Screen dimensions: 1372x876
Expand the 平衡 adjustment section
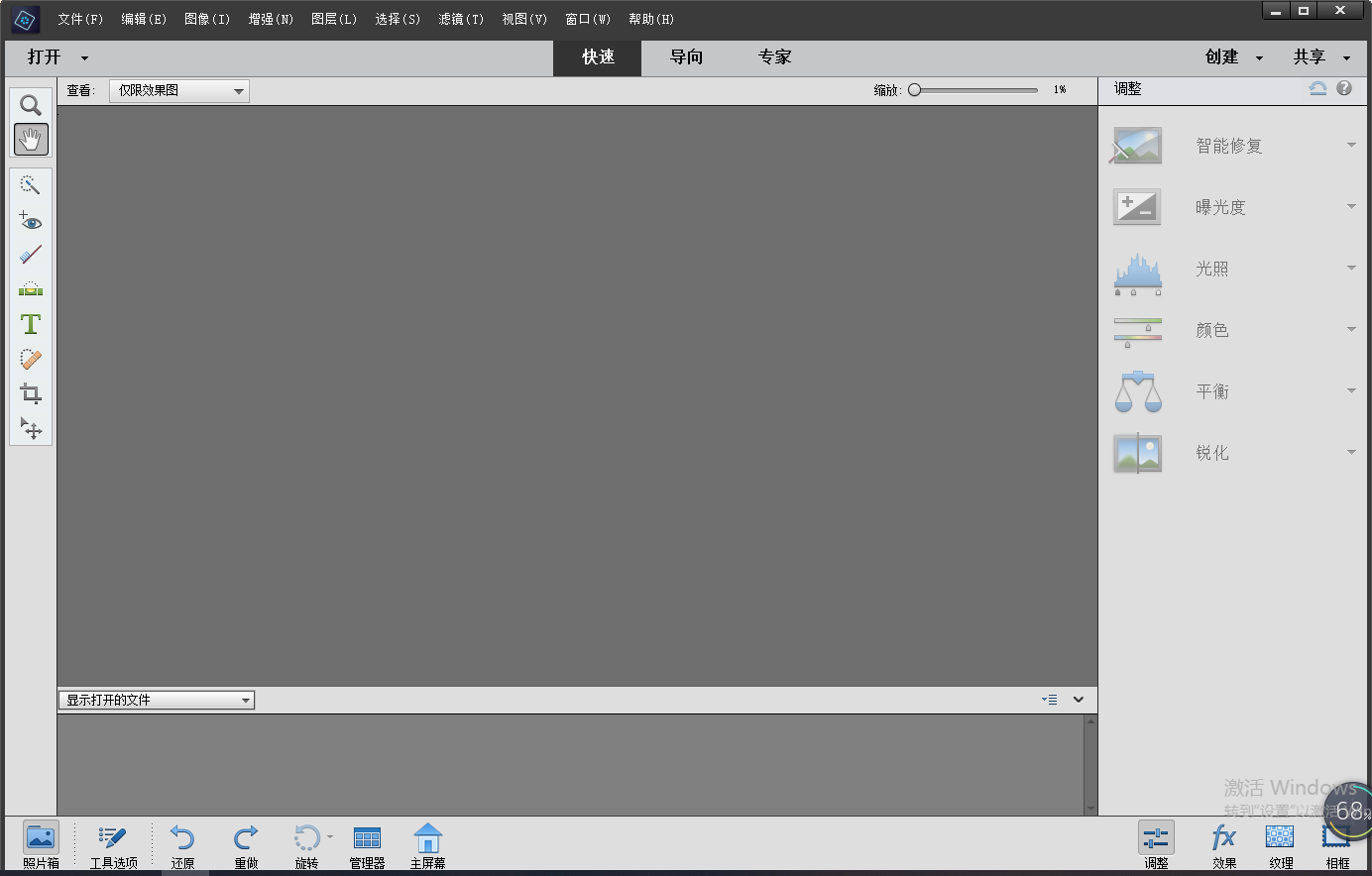1351,391
